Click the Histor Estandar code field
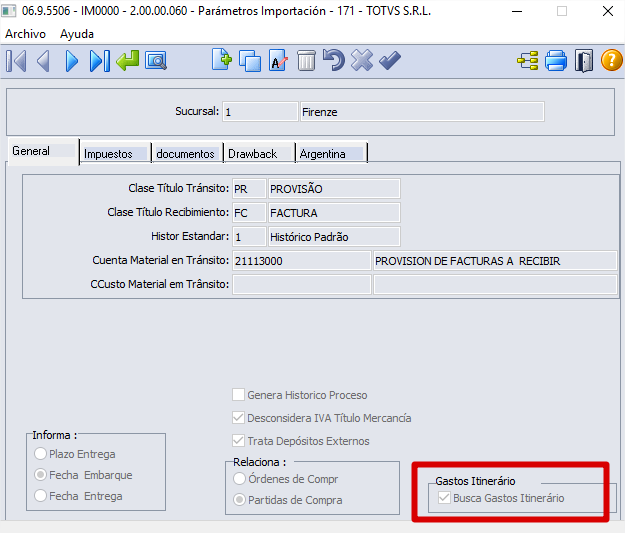The height and width of the screenshot is (533, 625). (x=249, y=237)
